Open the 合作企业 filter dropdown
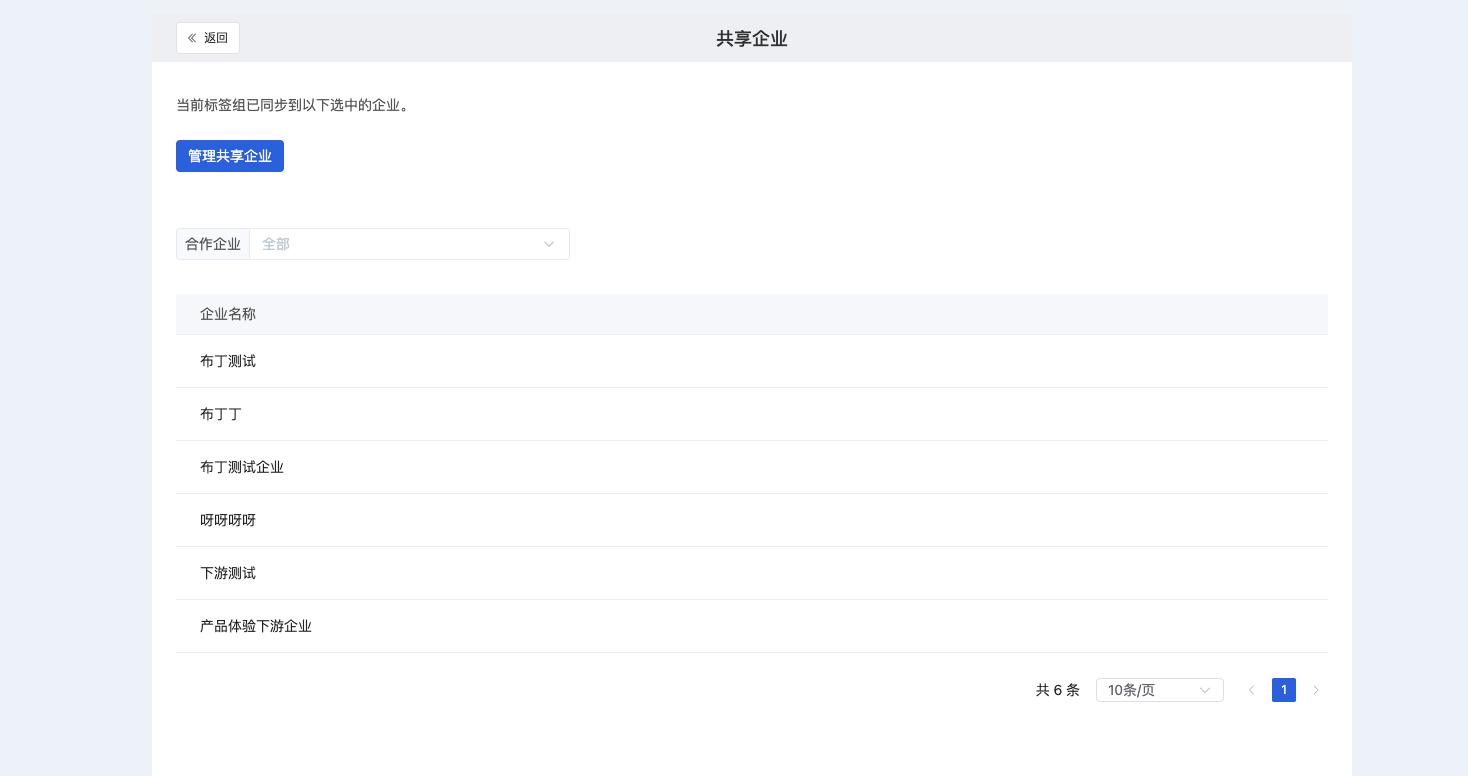Screen dimensions: 1468x776 [x=409, y=244]
